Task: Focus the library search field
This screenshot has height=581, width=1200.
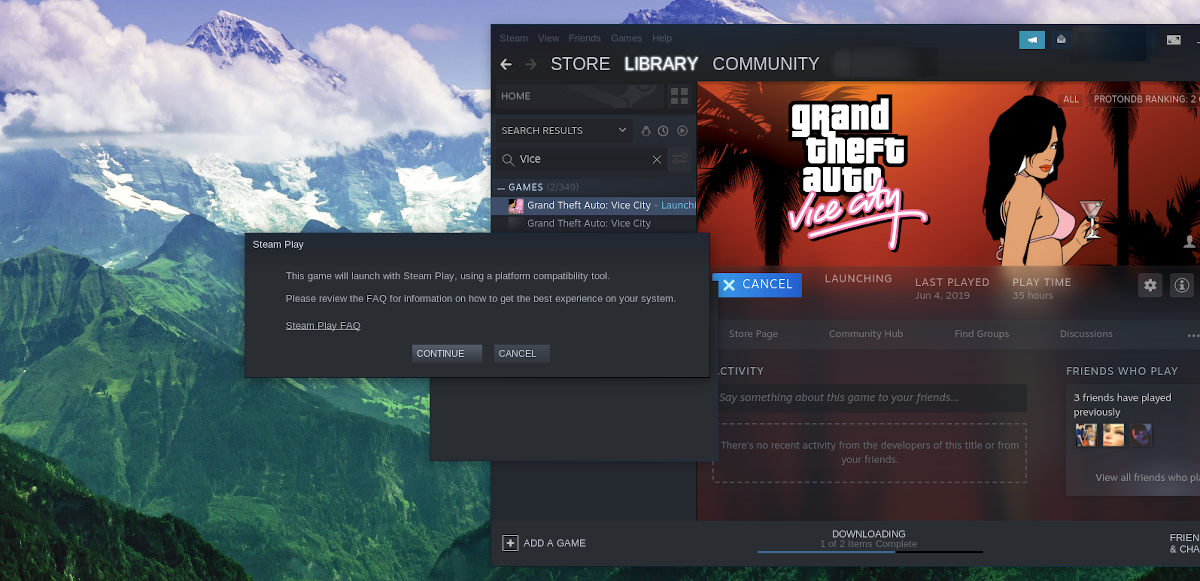Action: (583, 159)
